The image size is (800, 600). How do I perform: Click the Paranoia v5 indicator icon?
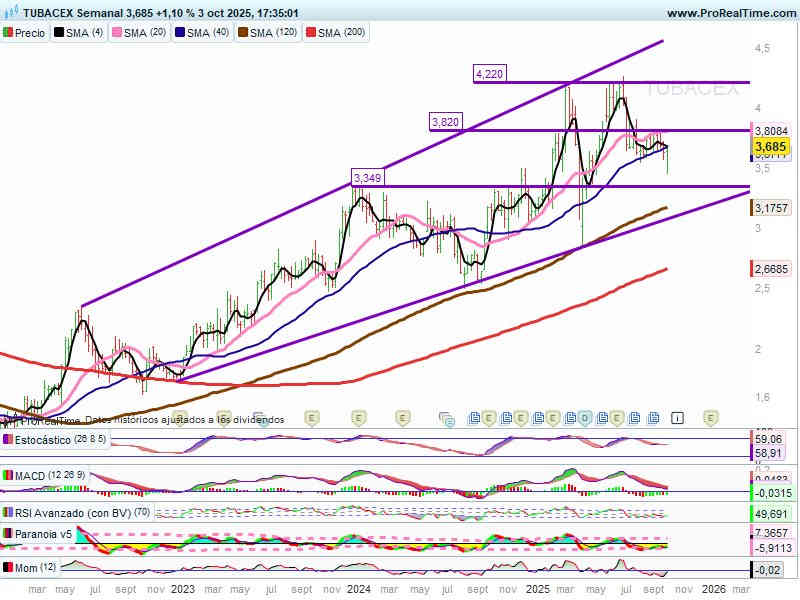[x=8, y=534]
